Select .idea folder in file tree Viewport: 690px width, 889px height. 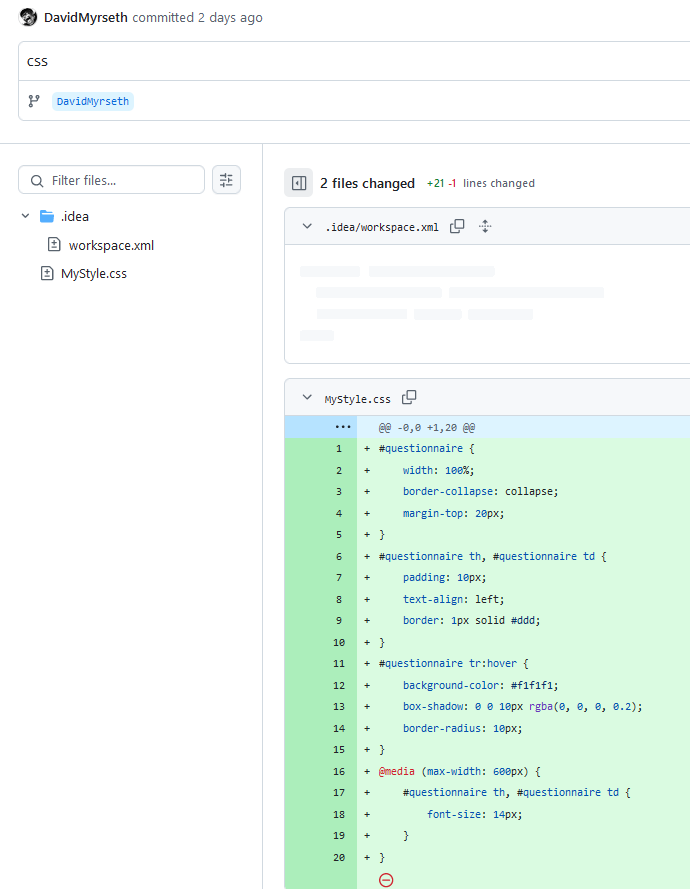pyautogui.click(x=75, y=216)
